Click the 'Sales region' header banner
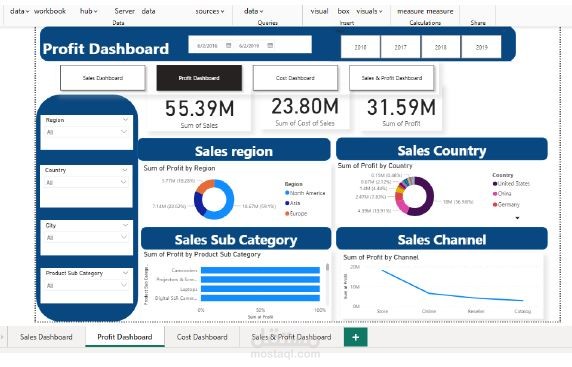Screen dimensions: 572x367 coord(234,150)
